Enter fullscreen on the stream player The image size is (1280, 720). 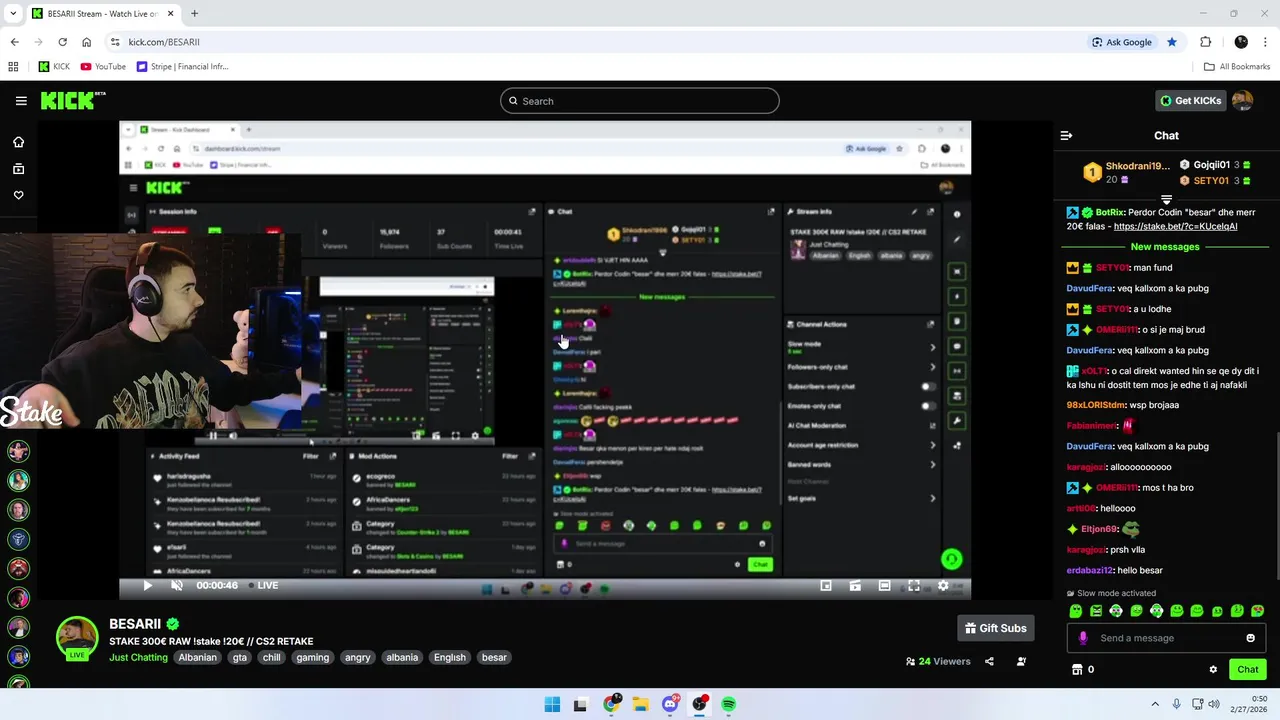914,585
